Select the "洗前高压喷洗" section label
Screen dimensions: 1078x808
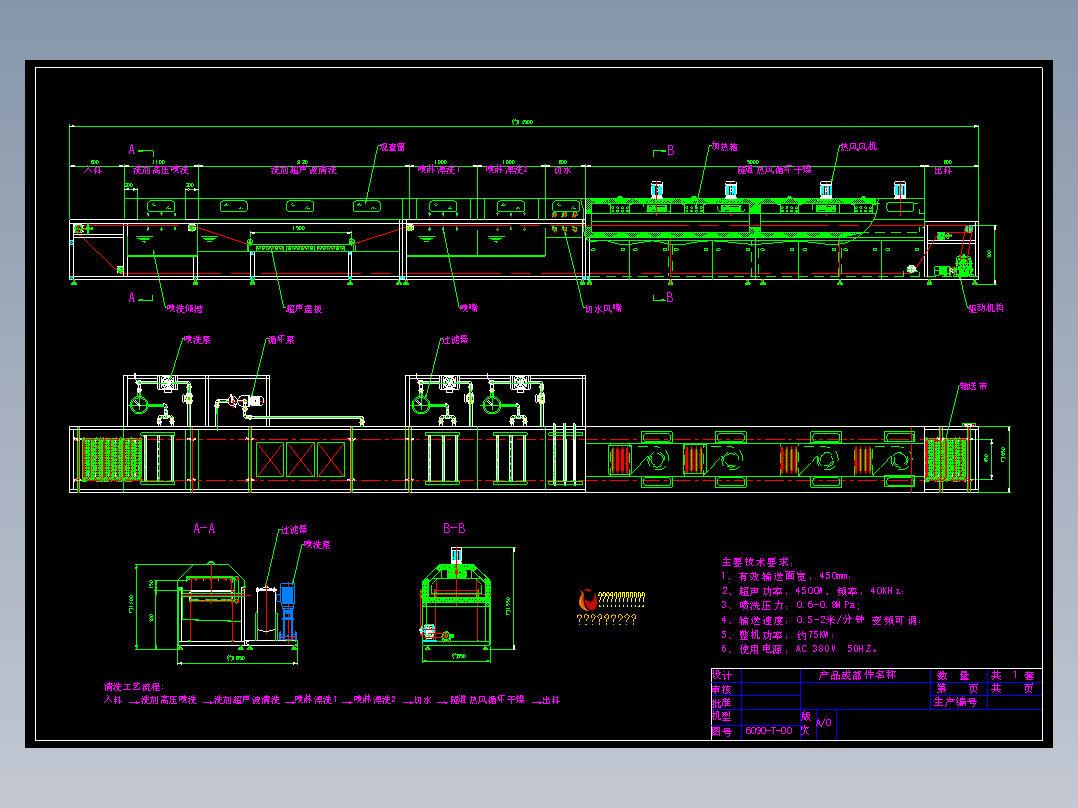(x=161, y=170)
